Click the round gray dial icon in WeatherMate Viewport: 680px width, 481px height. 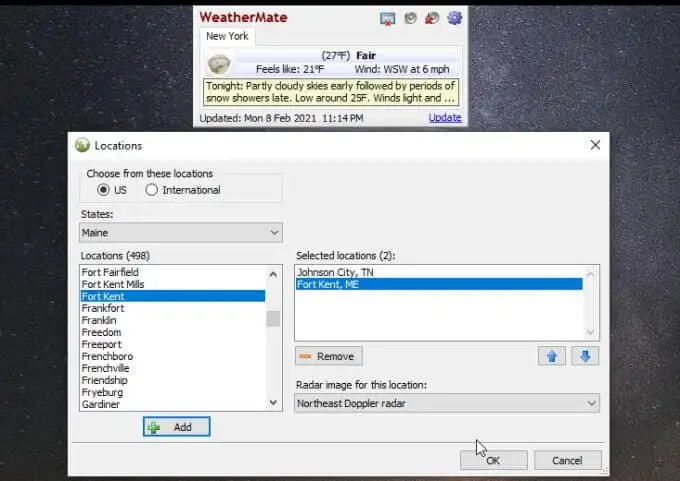(x=410, y=18)
